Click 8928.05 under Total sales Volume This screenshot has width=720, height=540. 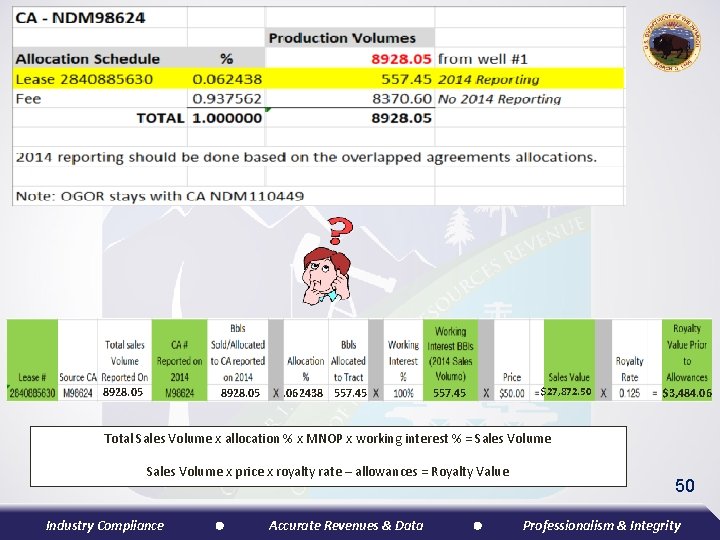tap(123, 392)
